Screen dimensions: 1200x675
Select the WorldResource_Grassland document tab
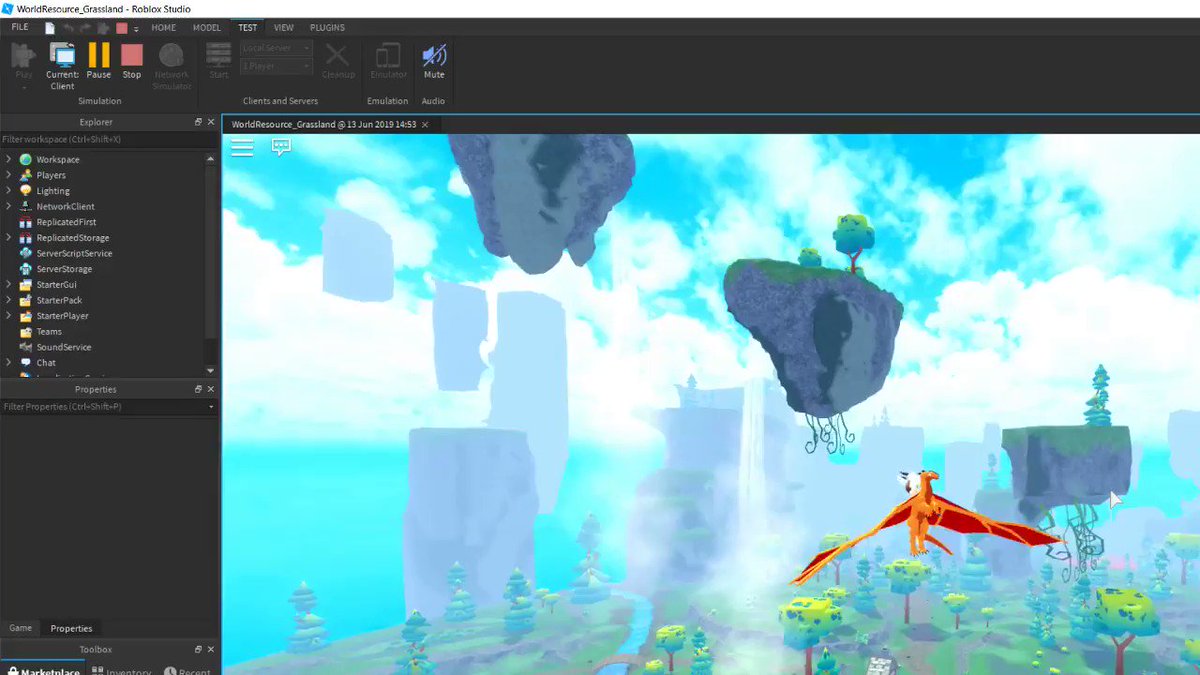click(x=324, y=124)
